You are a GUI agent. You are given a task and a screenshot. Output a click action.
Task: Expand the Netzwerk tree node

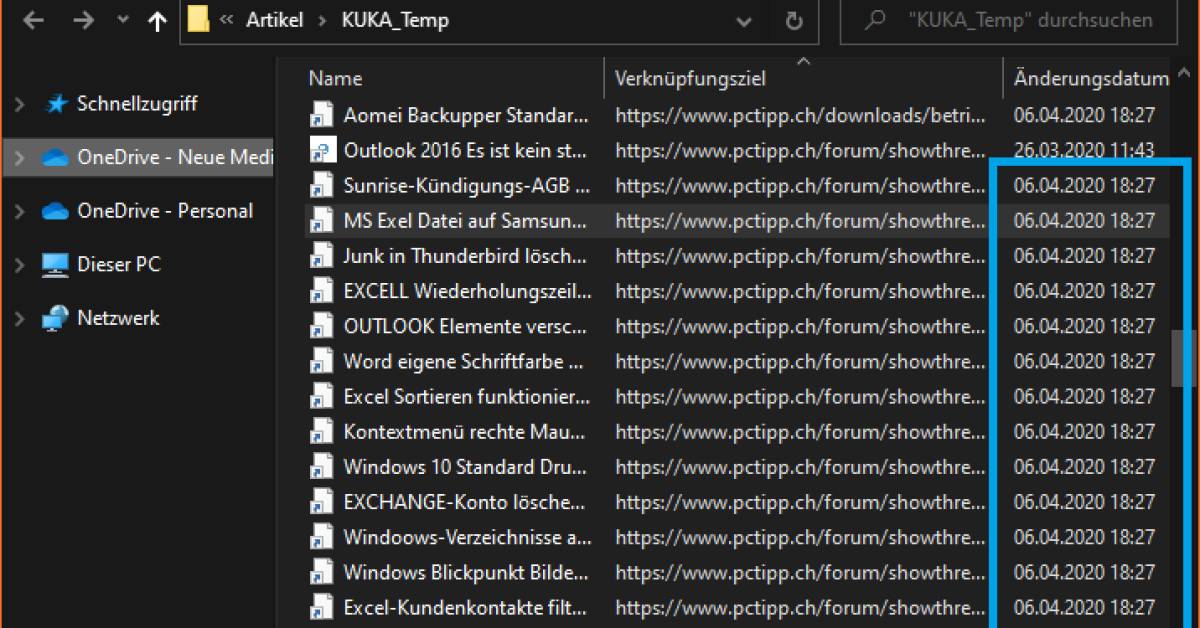pyautogui.click(x=18, y=319)
